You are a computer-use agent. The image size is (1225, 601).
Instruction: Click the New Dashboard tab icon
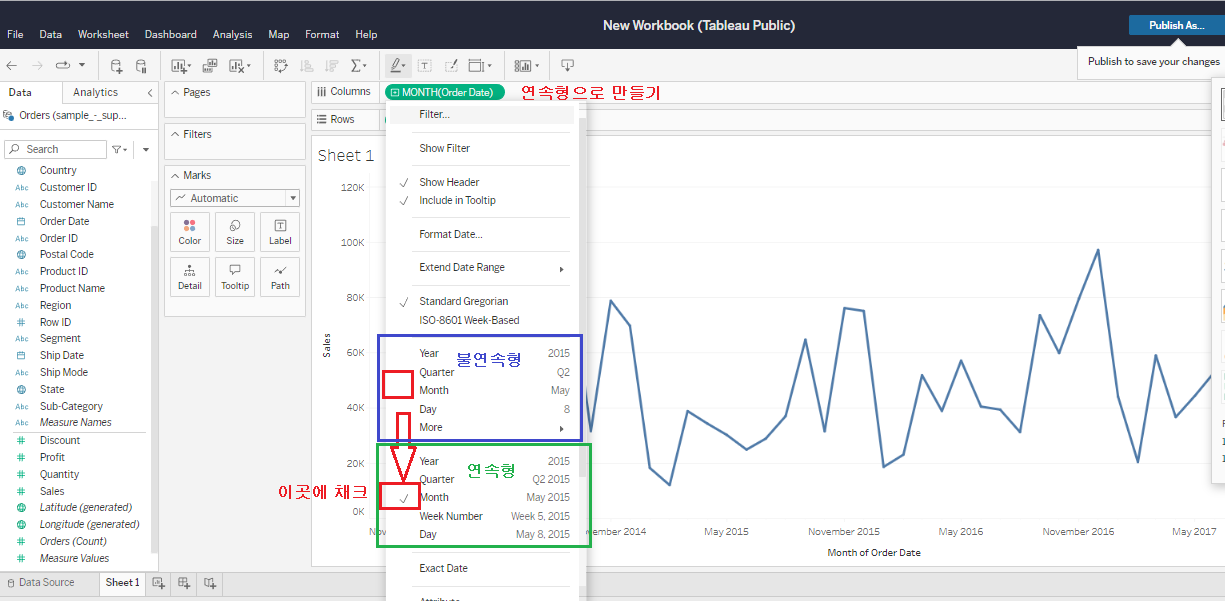[x=184, y=582]
